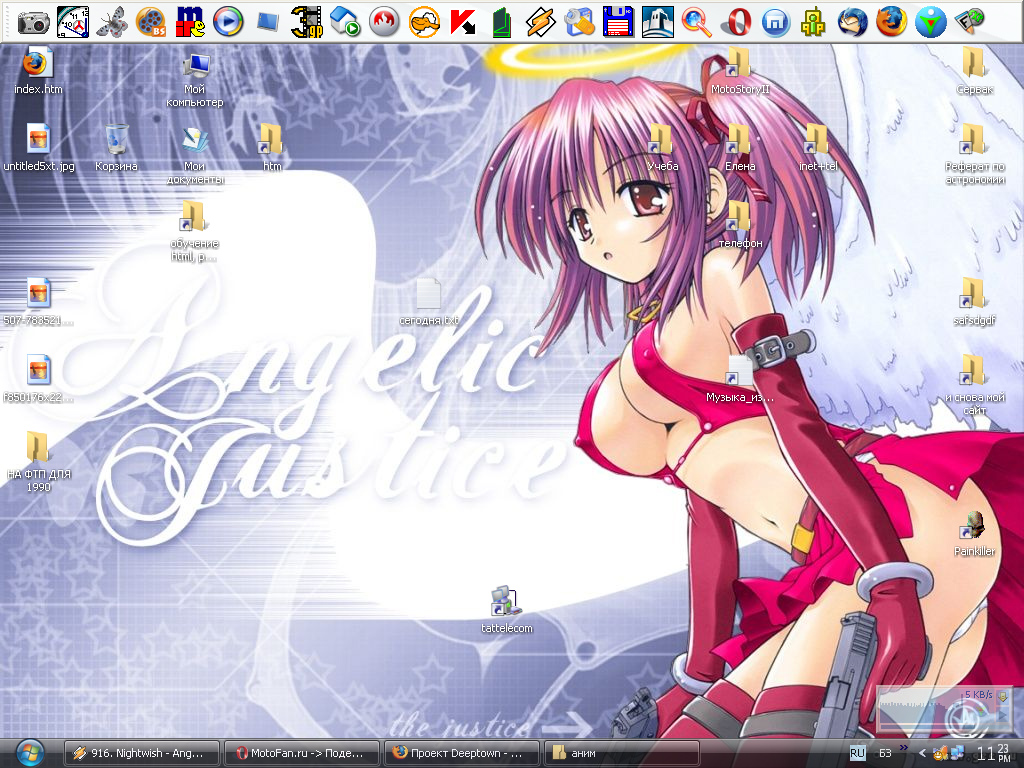The width and height of the screenshot is (1024, 768).
Task: Launch Maxthon browser from the top bar
Action: pyautogui.click(x=775, y=23)
